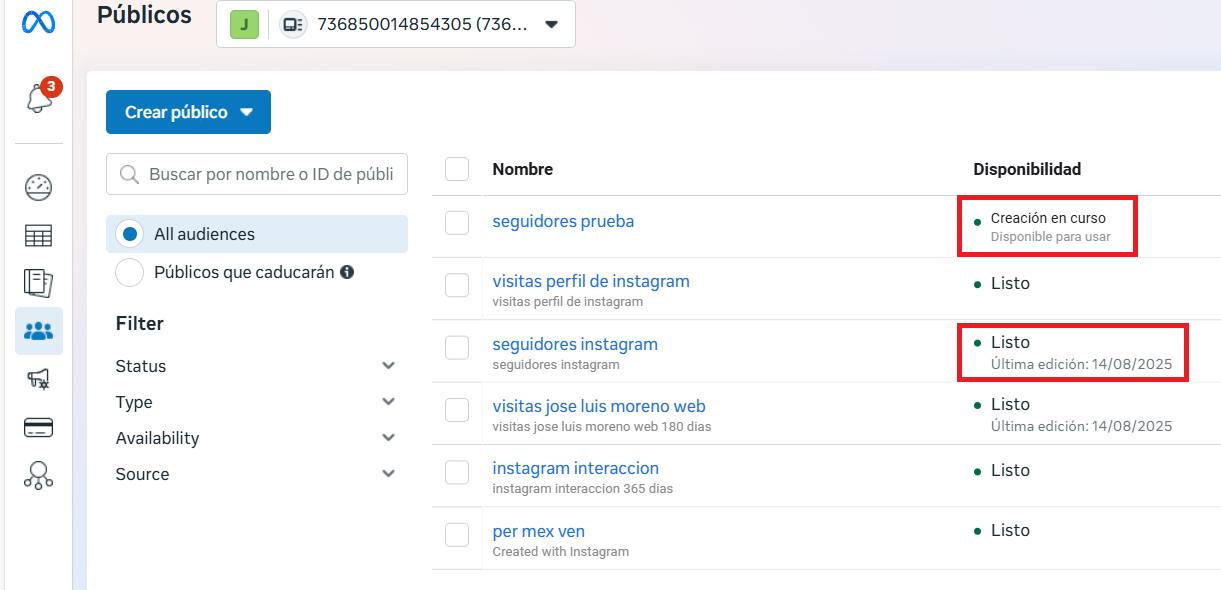Click info icon beside Públicos que caducarán
The width and height of the screenshot is (1221, 590).
coord(347,272)
